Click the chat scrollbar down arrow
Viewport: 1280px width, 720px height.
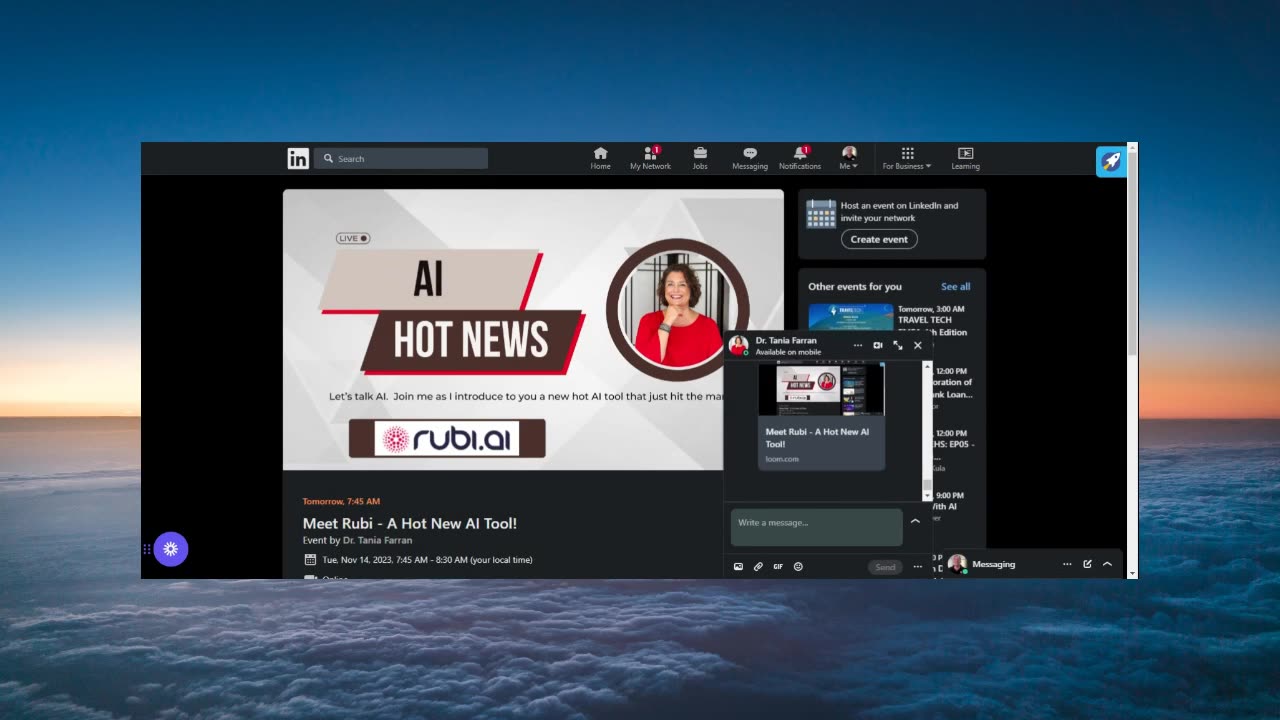[927, 495]
